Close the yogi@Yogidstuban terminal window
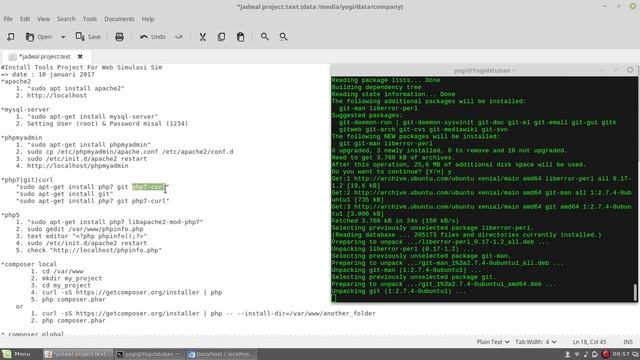This screenshot has height=360, width=640. (630, 70)
